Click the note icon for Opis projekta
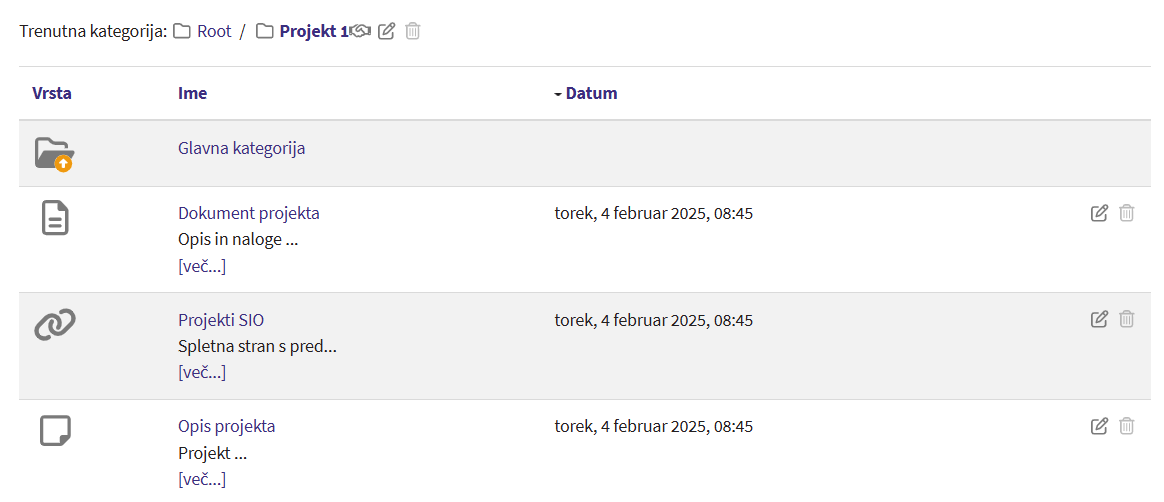The height and width of the screenshot is (502, 1164). tap(55, 431)
